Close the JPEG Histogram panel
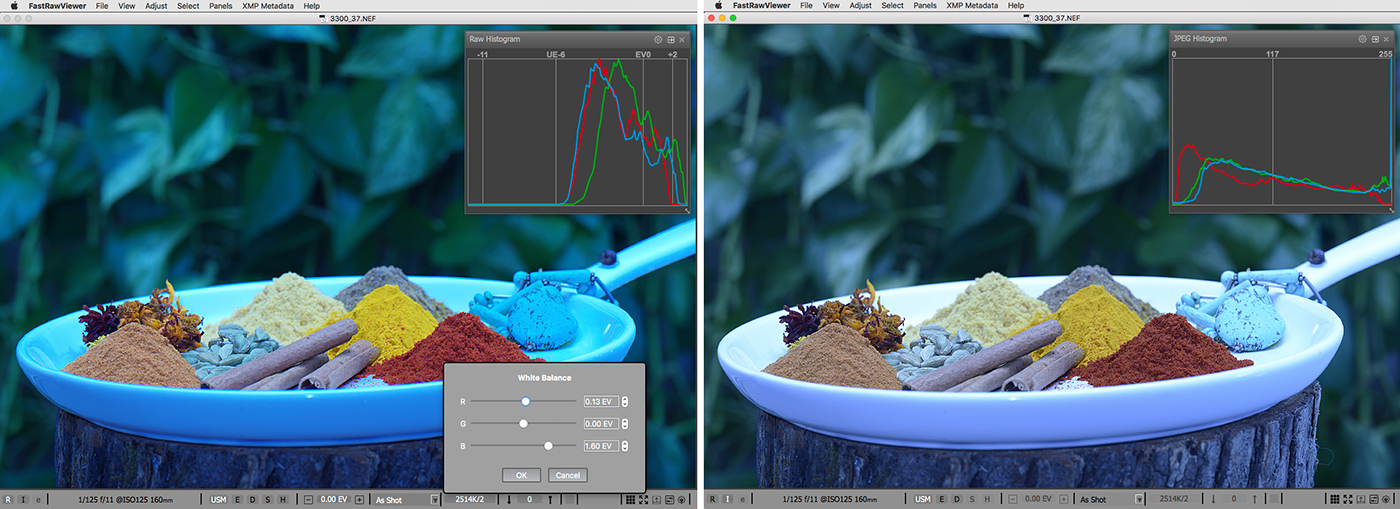Screen dimensions: 1400x509 pyautogui.click(x=1386, y=39)
